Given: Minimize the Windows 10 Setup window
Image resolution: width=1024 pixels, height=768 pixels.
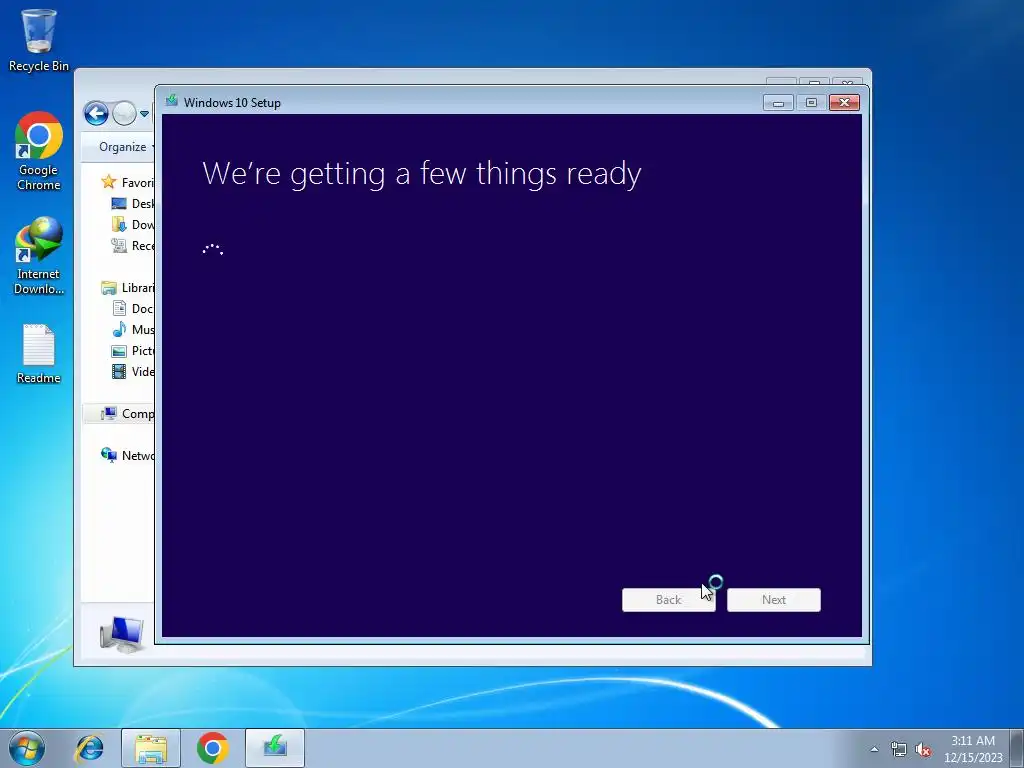Looking at the screenshot, I should [x=778, y=103].
